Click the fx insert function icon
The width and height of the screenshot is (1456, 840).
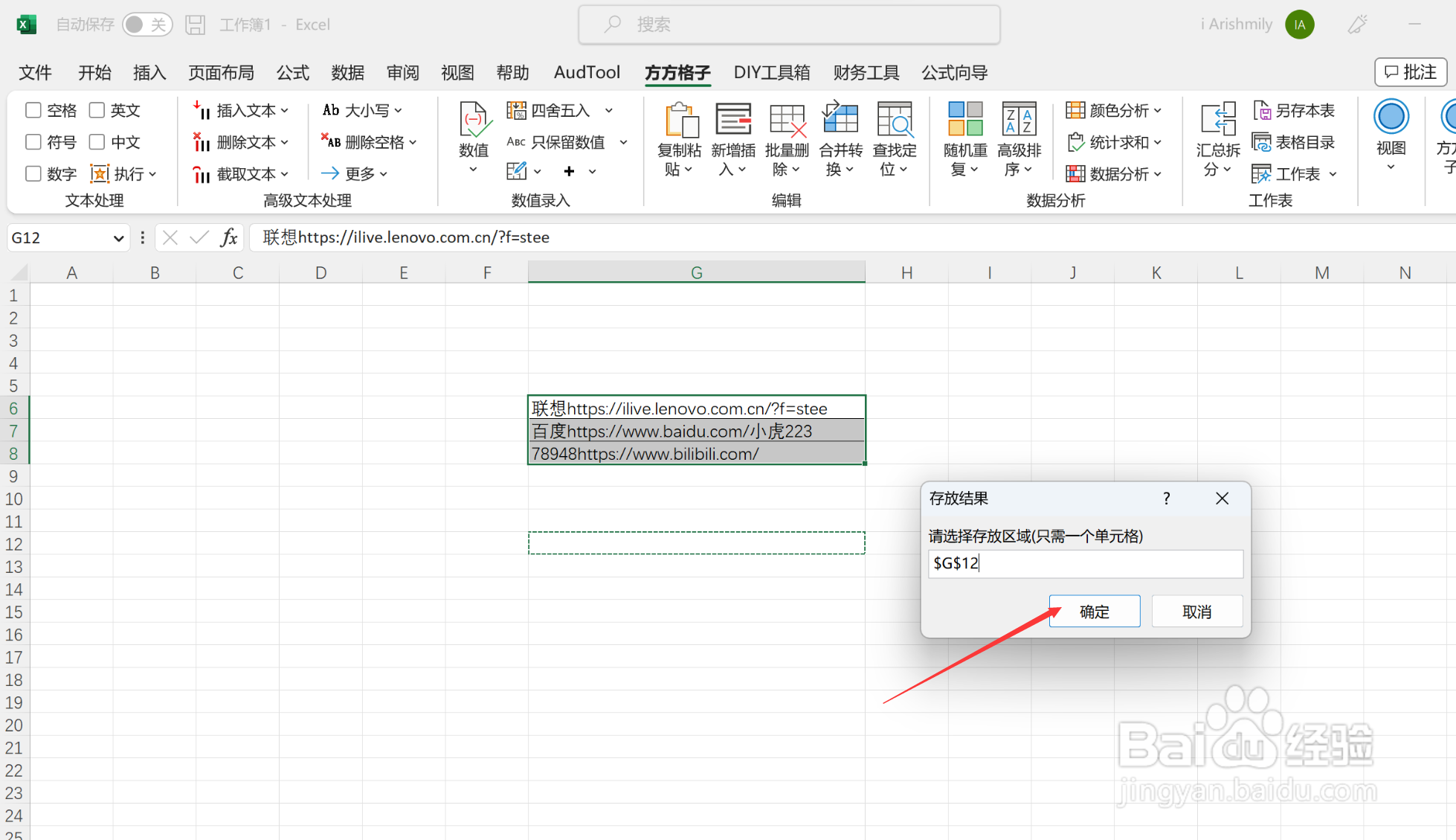[229, 237]
